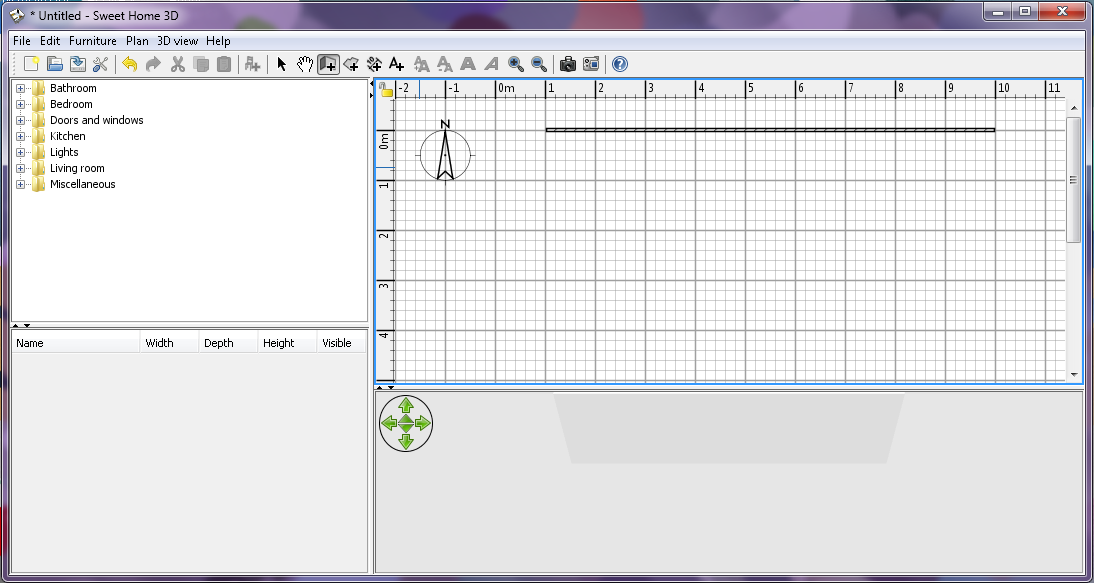Open the Help menu
The image size is (1094, 583).
coord(218,41)
